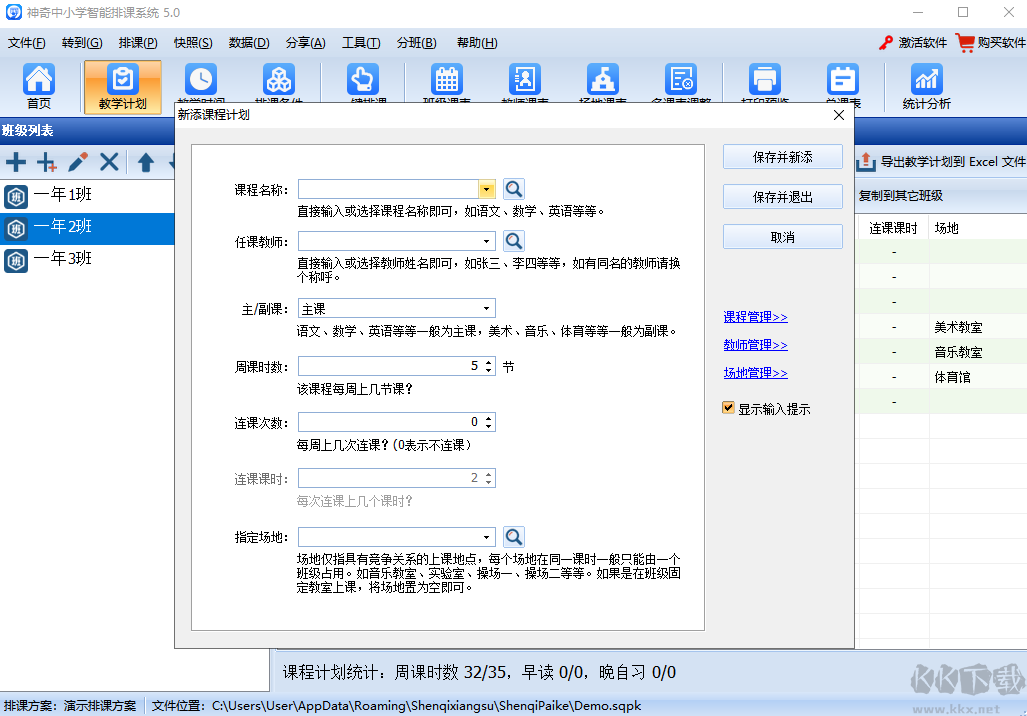Uncheck the 显示输入提示 checkbox
This screenshot has width=1027, height=716.
726,408
